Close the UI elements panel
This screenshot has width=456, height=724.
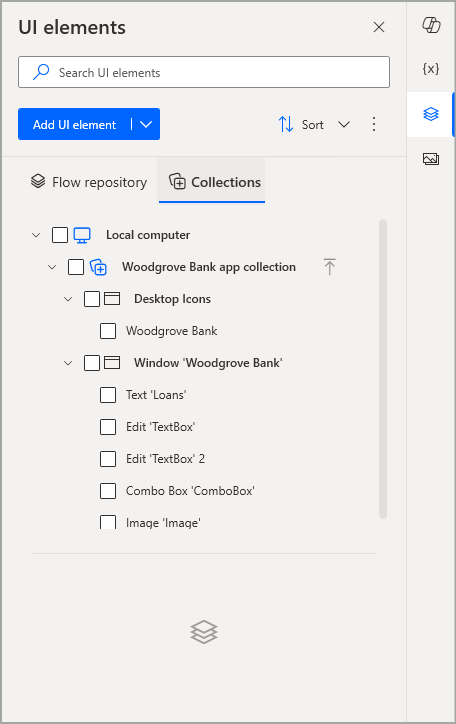pos(379,27)
